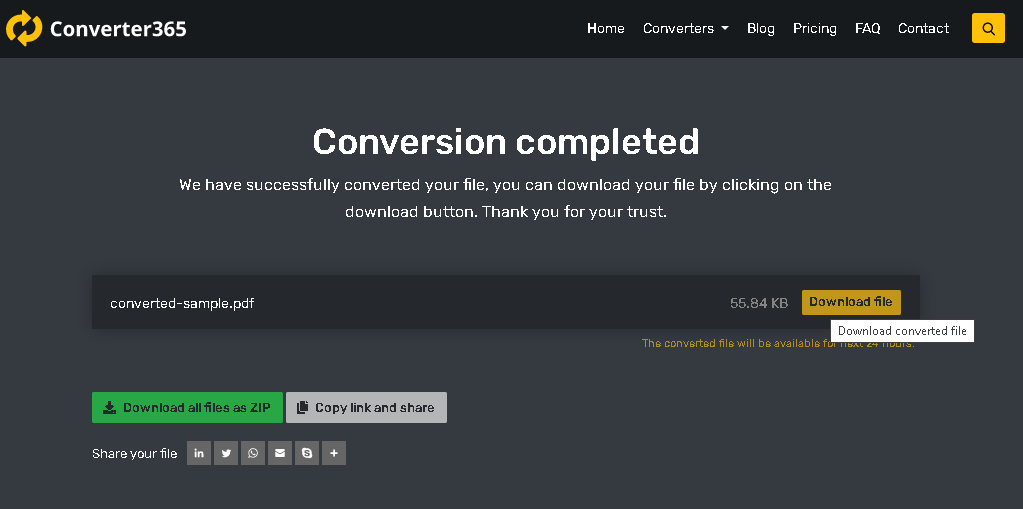
Task: Click the yellow Download file button
Action: click(x=850, y=302)
